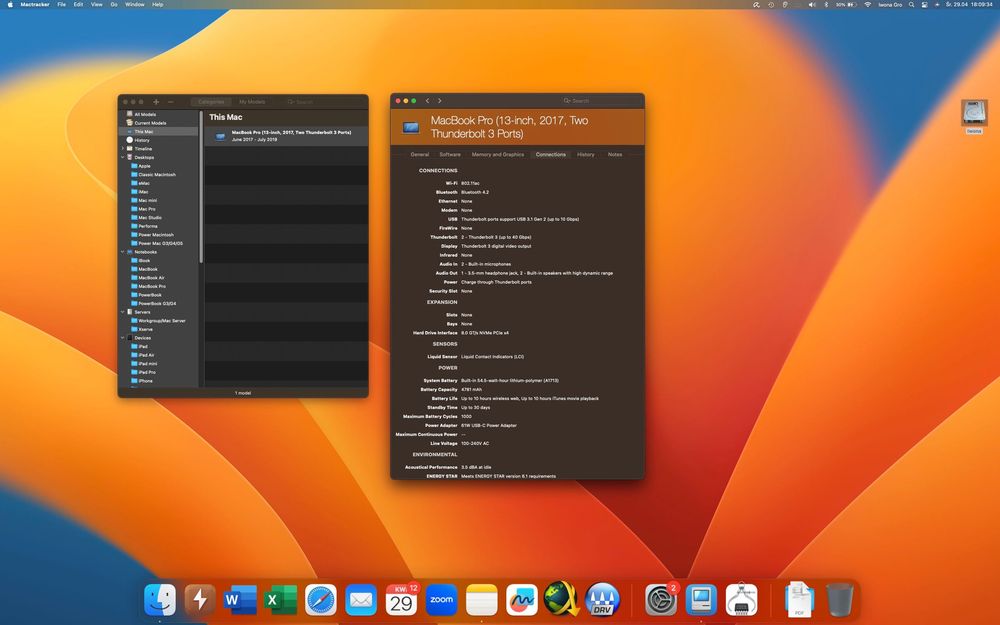The width and height of the screenshot is (1000, 625).
Task: Select the Categories segment in Mactracker toolbar
Action: pyautogui.click(x=211, y=102)
